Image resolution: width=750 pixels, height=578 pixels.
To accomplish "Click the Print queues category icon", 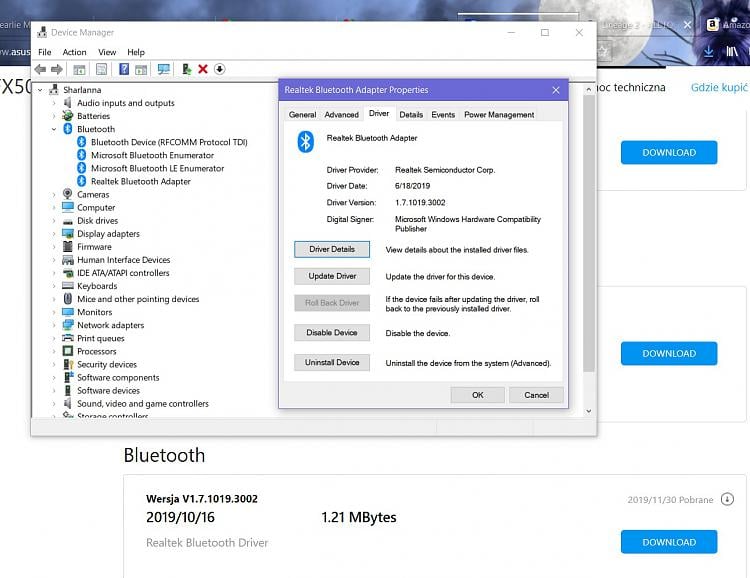I will tap(68, 338).
